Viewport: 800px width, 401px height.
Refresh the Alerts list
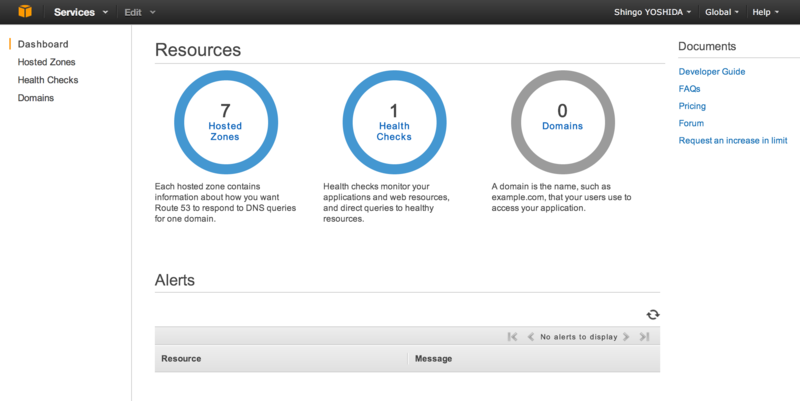pos(653,315)
